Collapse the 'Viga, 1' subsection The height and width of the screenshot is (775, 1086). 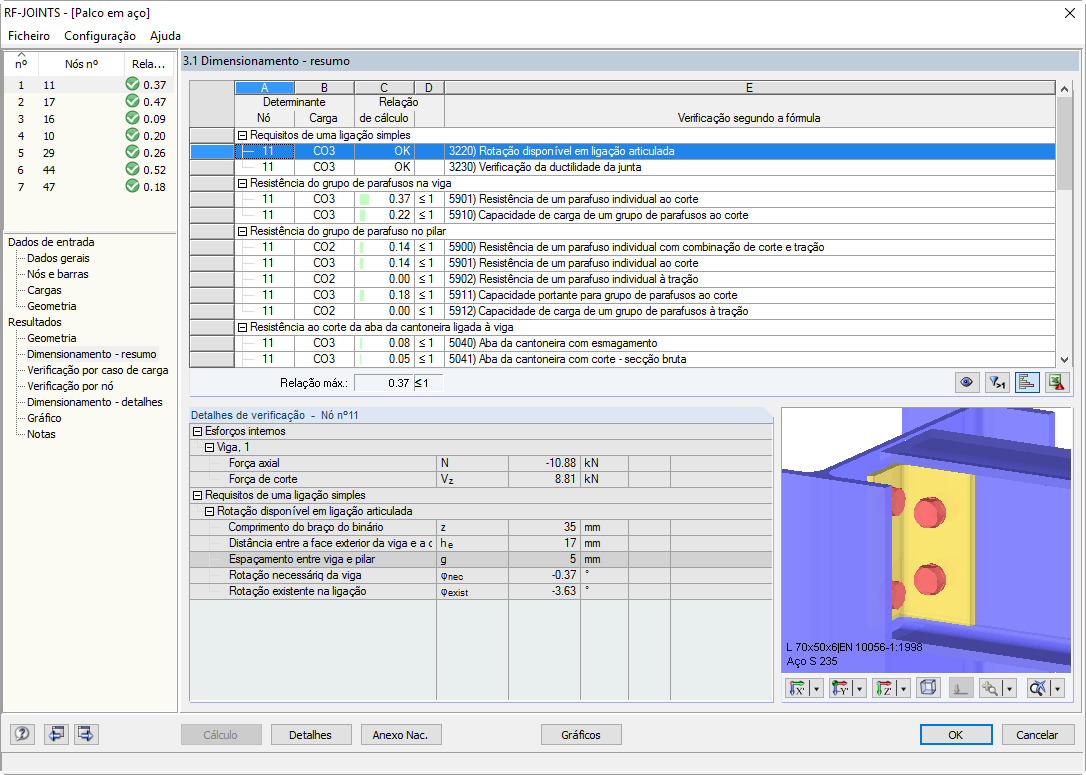[209, 447]
